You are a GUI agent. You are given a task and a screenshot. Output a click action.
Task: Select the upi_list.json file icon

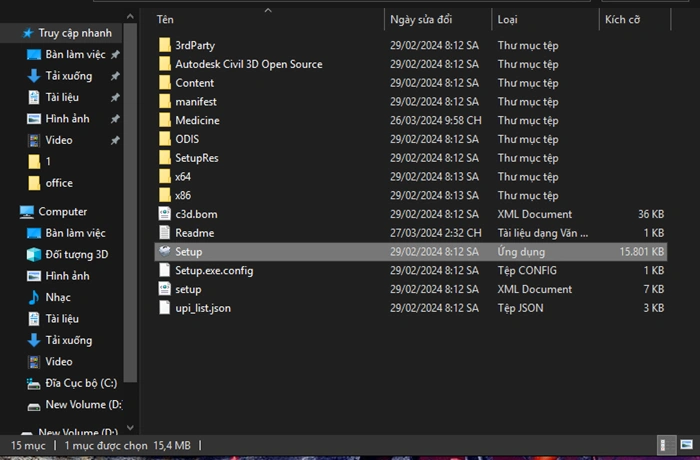(x=166, y=308)
